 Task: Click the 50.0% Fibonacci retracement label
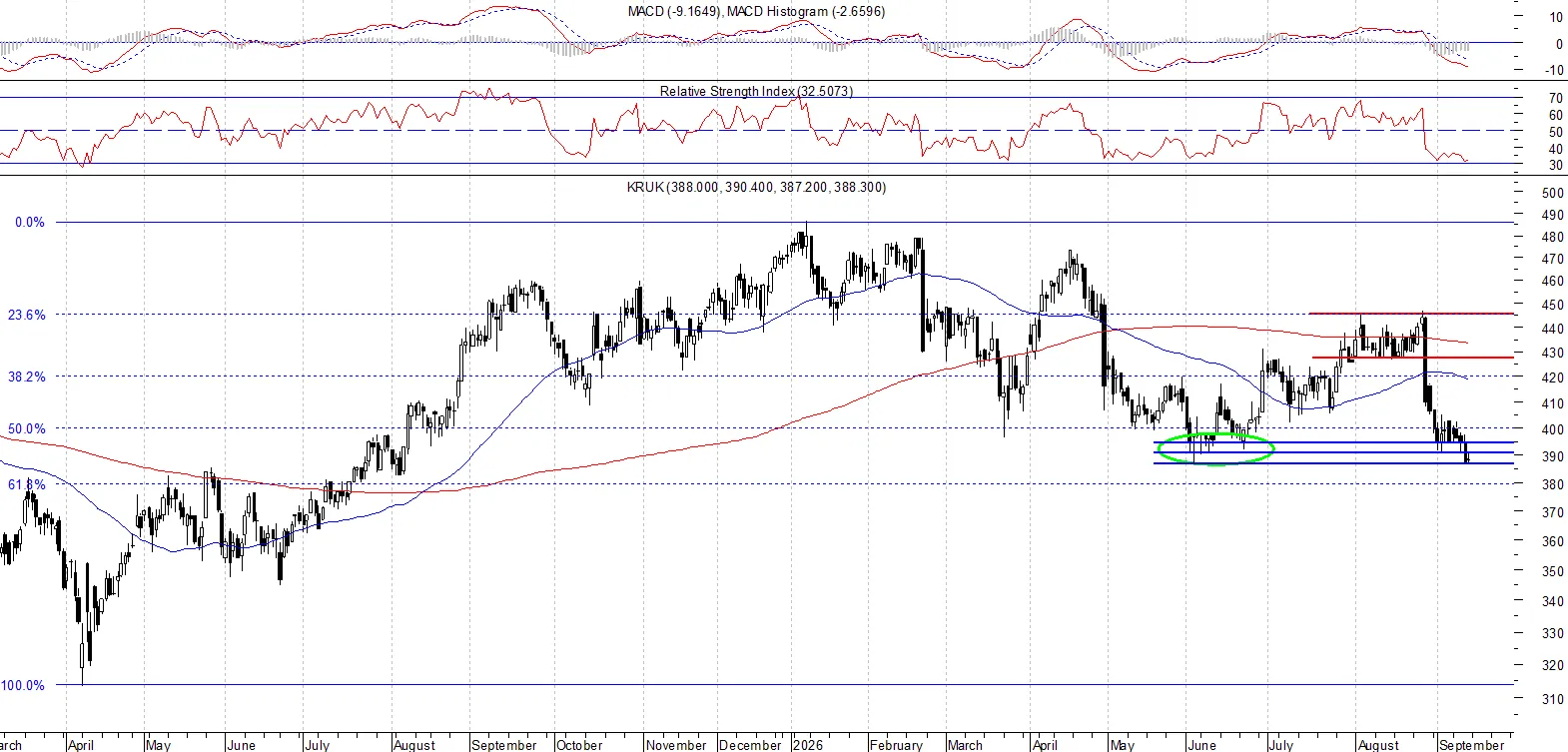coord(27,428)
